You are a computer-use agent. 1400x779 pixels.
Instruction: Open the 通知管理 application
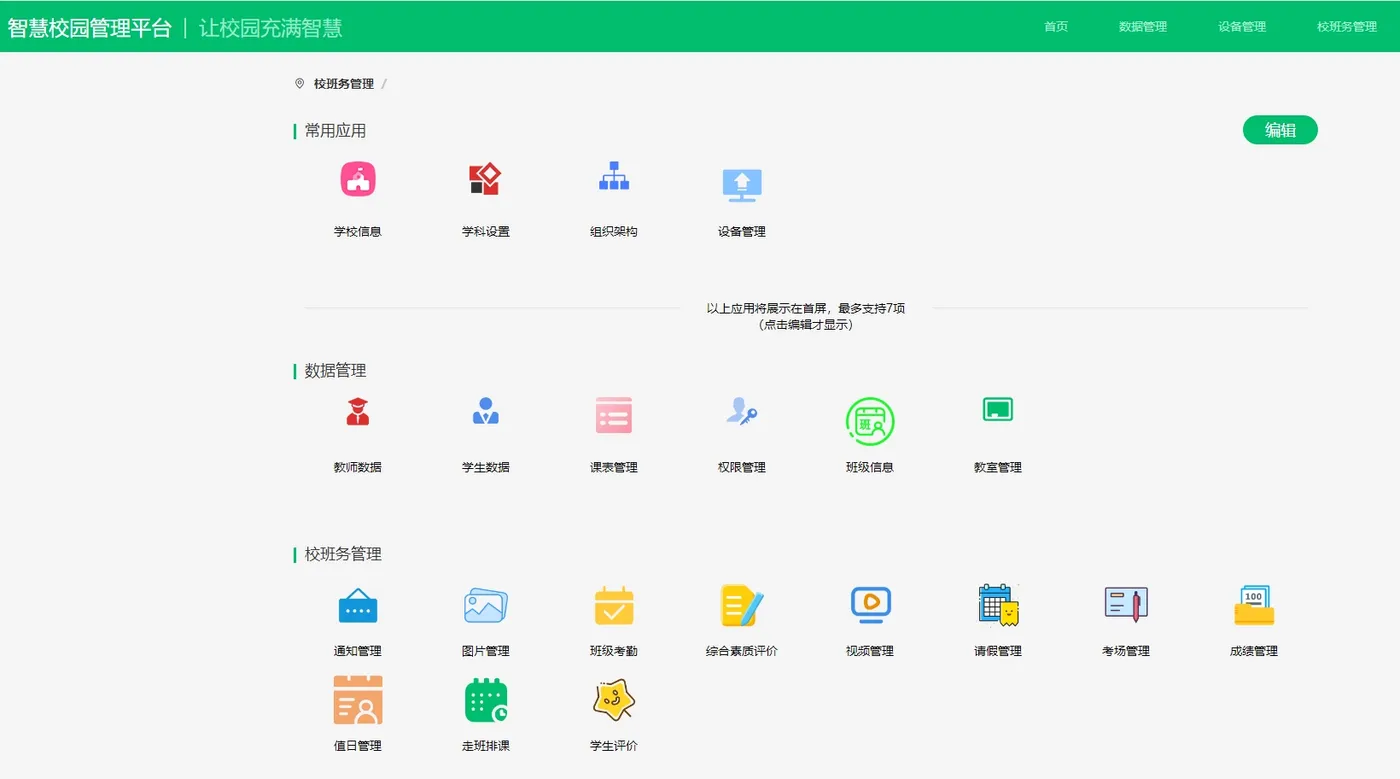pos(357,605)
